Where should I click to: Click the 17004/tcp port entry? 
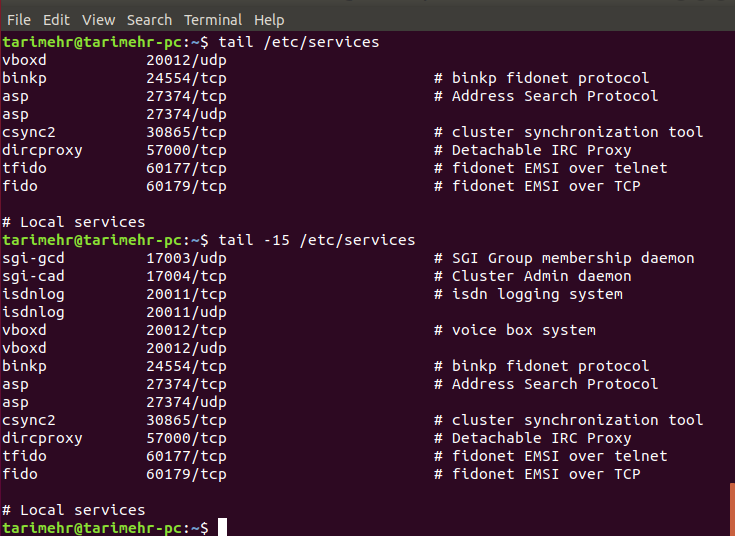click(186, 276)
